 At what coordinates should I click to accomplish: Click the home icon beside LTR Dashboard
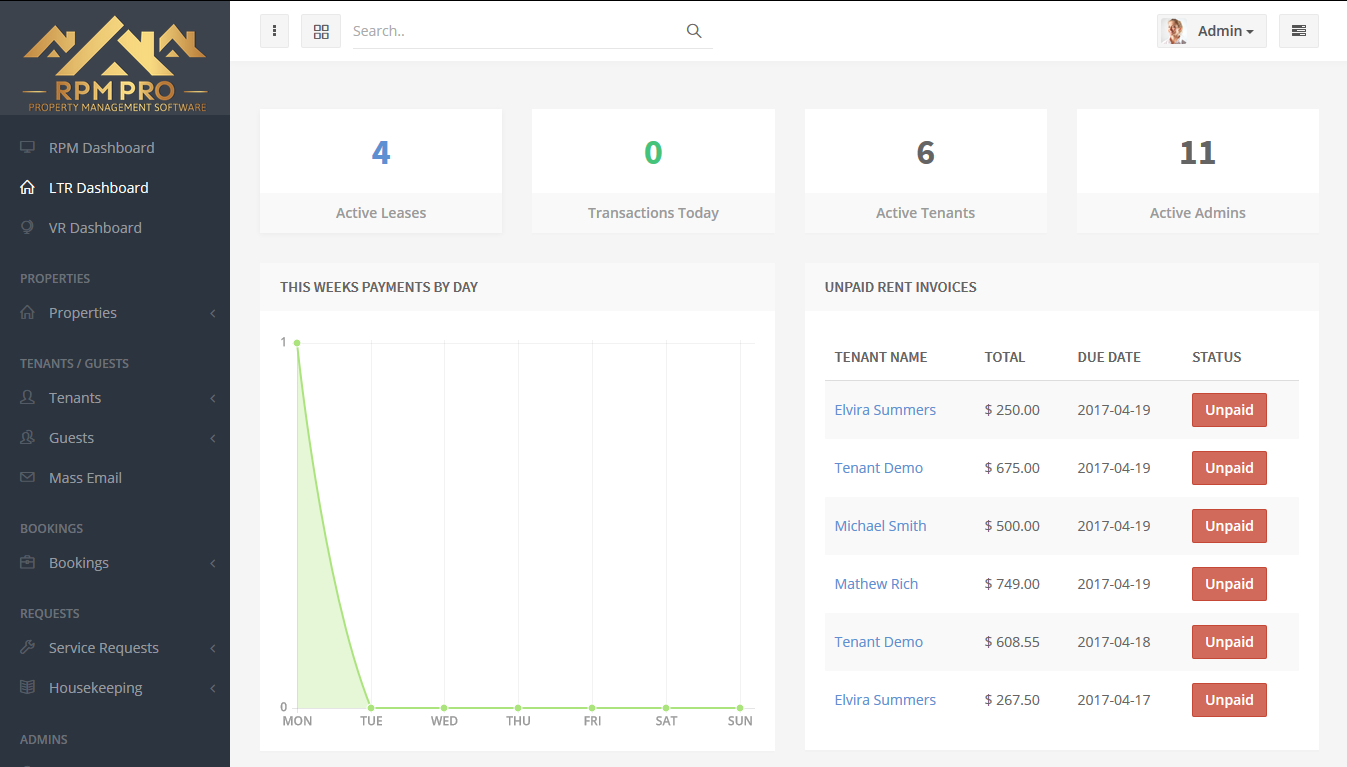tap(27, 187)
